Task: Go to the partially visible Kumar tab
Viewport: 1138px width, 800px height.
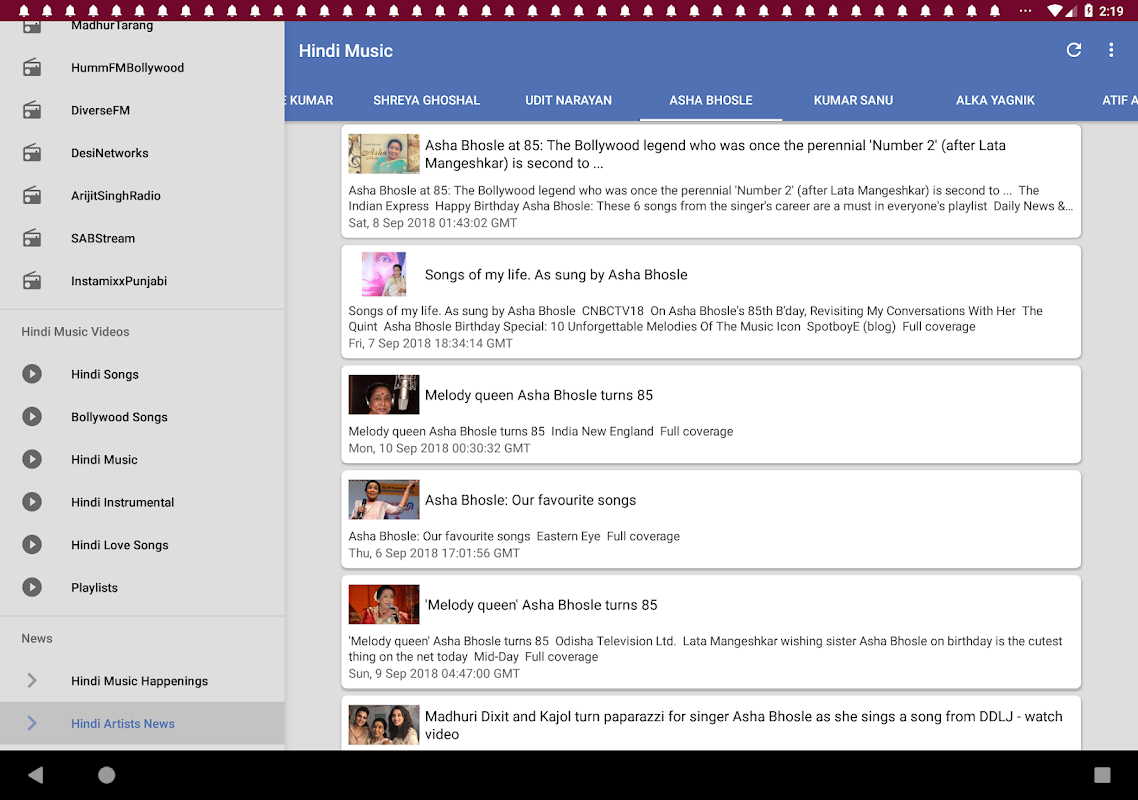Action: tap(310, 100)
